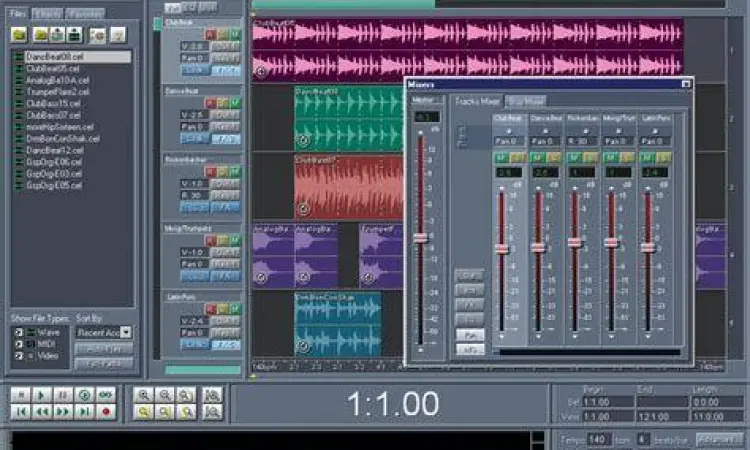750x450 pixels.
Task: Select DancBeat12.cel in the file list
Action: click(x=55, y=150)
